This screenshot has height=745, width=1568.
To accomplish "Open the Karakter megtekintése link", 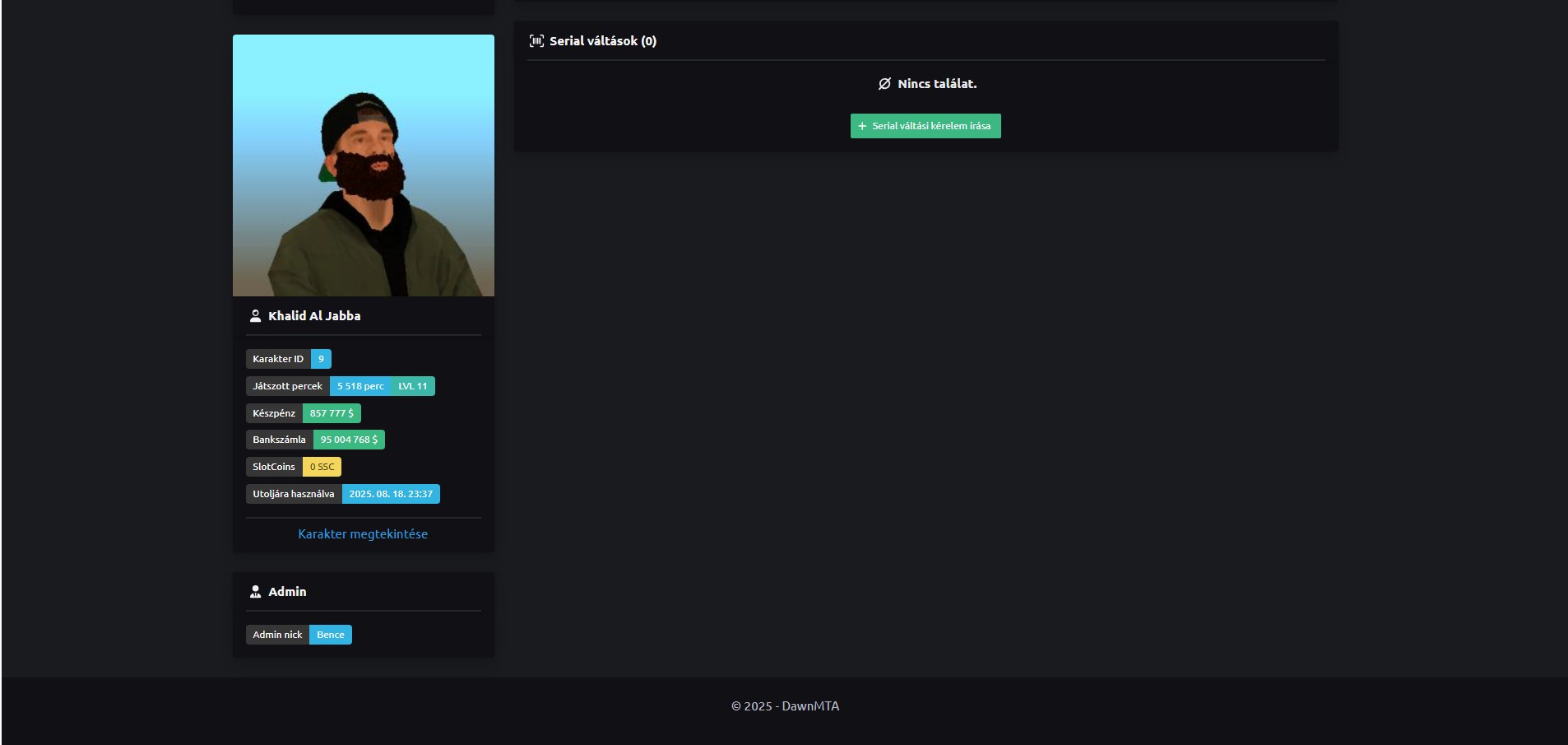I will click(x=363, y=534).
